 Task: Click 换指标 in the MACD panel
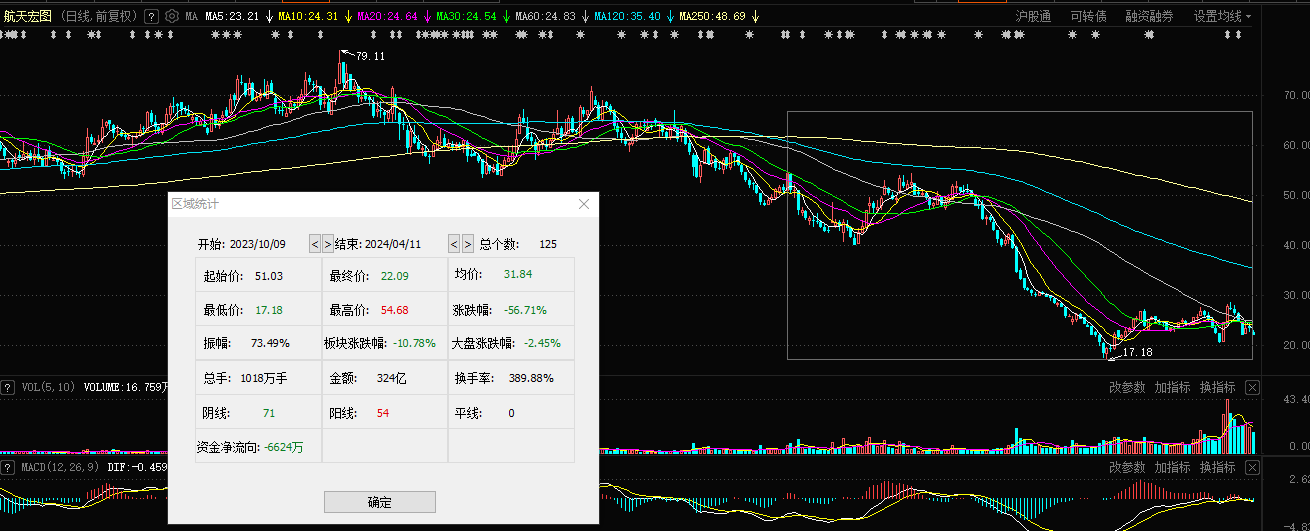[x=1217, y=468]
